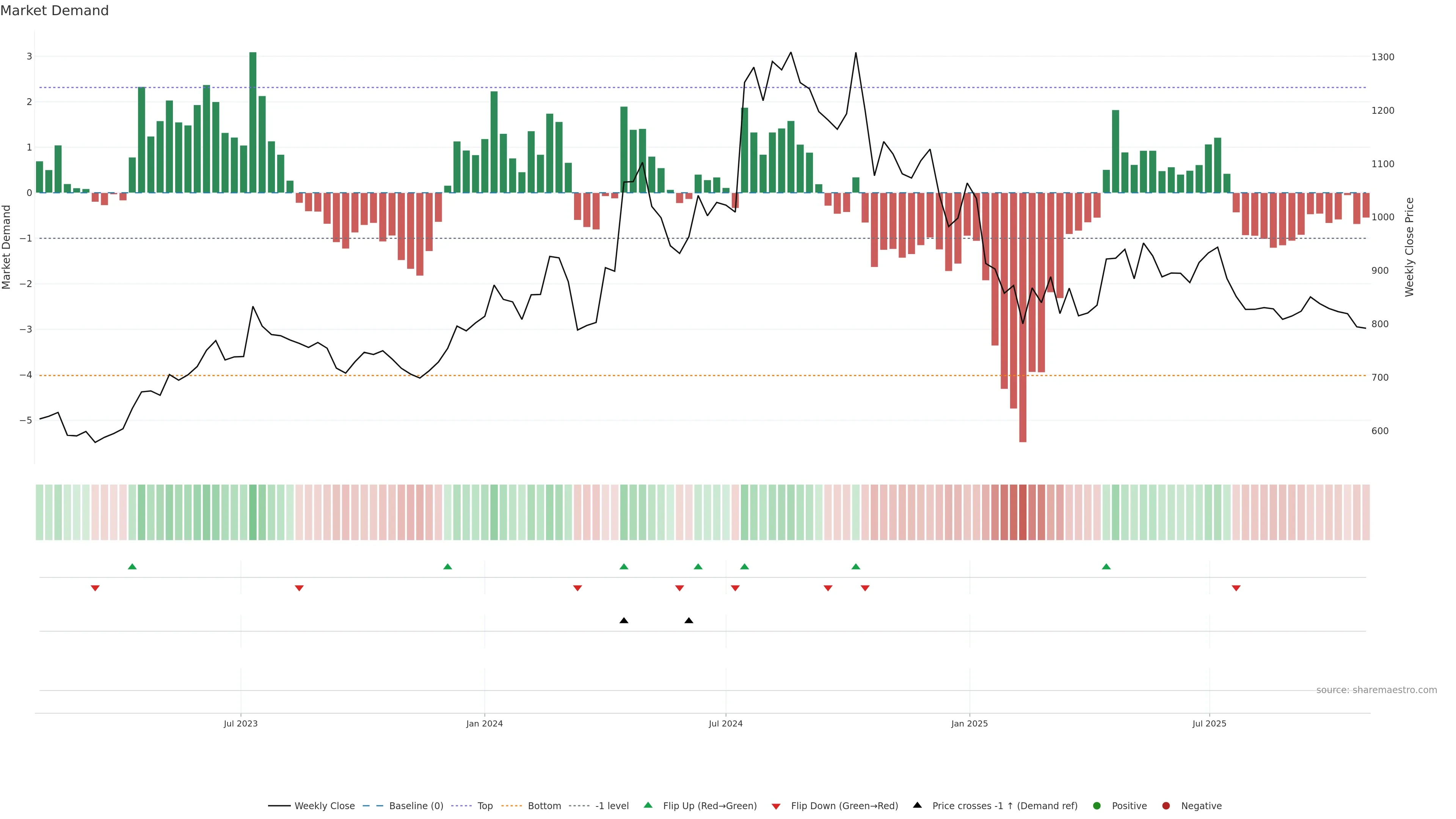Click the Market Demand chart title

point(54,11)
